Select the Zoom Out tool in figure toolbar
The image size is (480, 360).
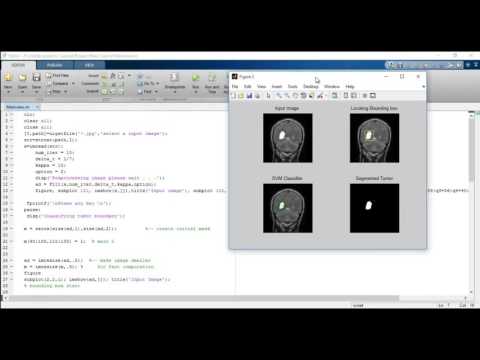click(x=287, y=96)
